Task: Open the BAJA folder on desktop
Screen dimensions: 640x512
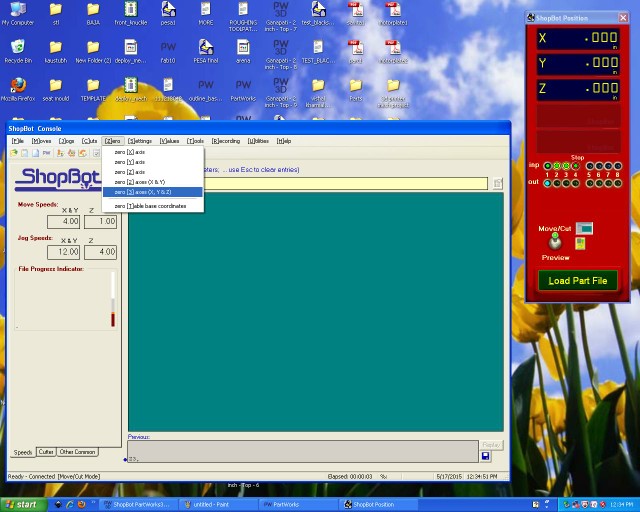Action: [x=93, y=14]
